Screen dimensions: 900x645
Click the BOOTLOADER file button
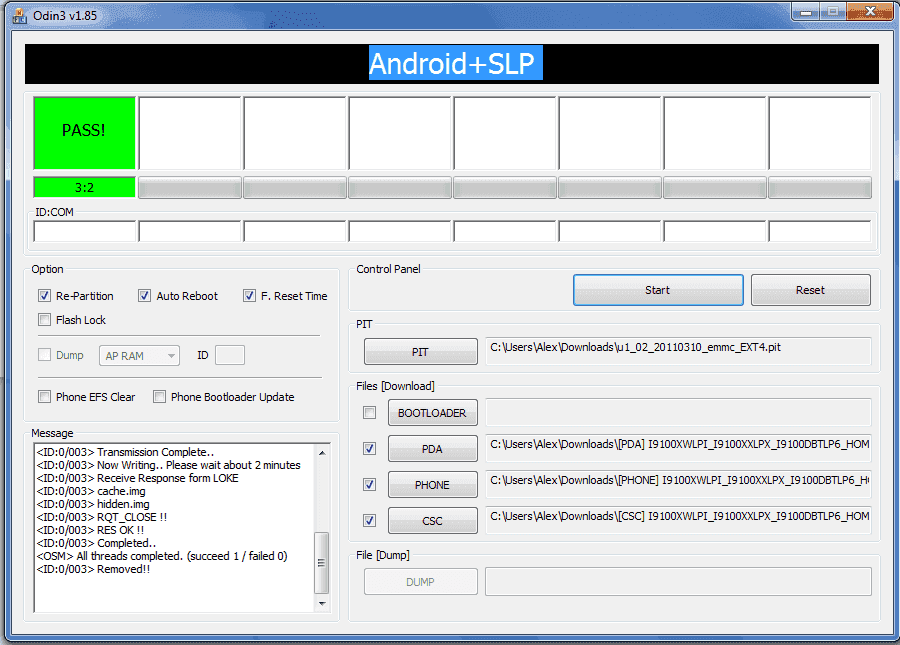tap(432, 413)
